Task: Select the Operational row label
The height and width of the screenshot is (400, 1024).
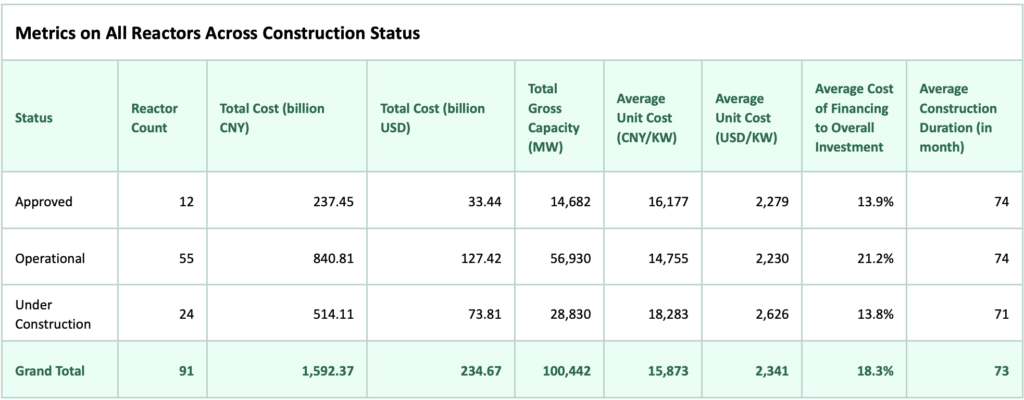Action: [x=50, y=258]
